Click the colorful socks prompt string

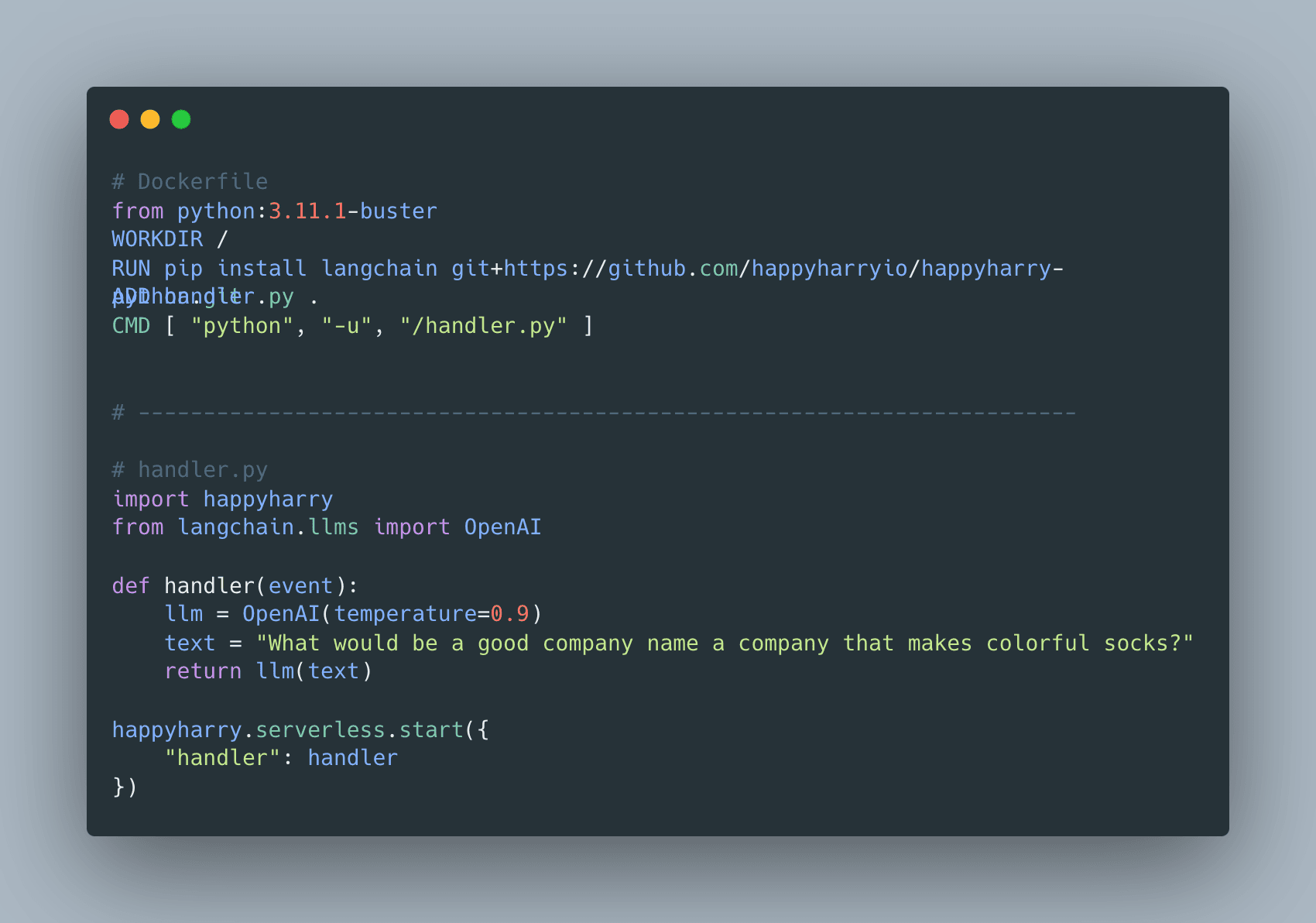[x=725, y=643]
